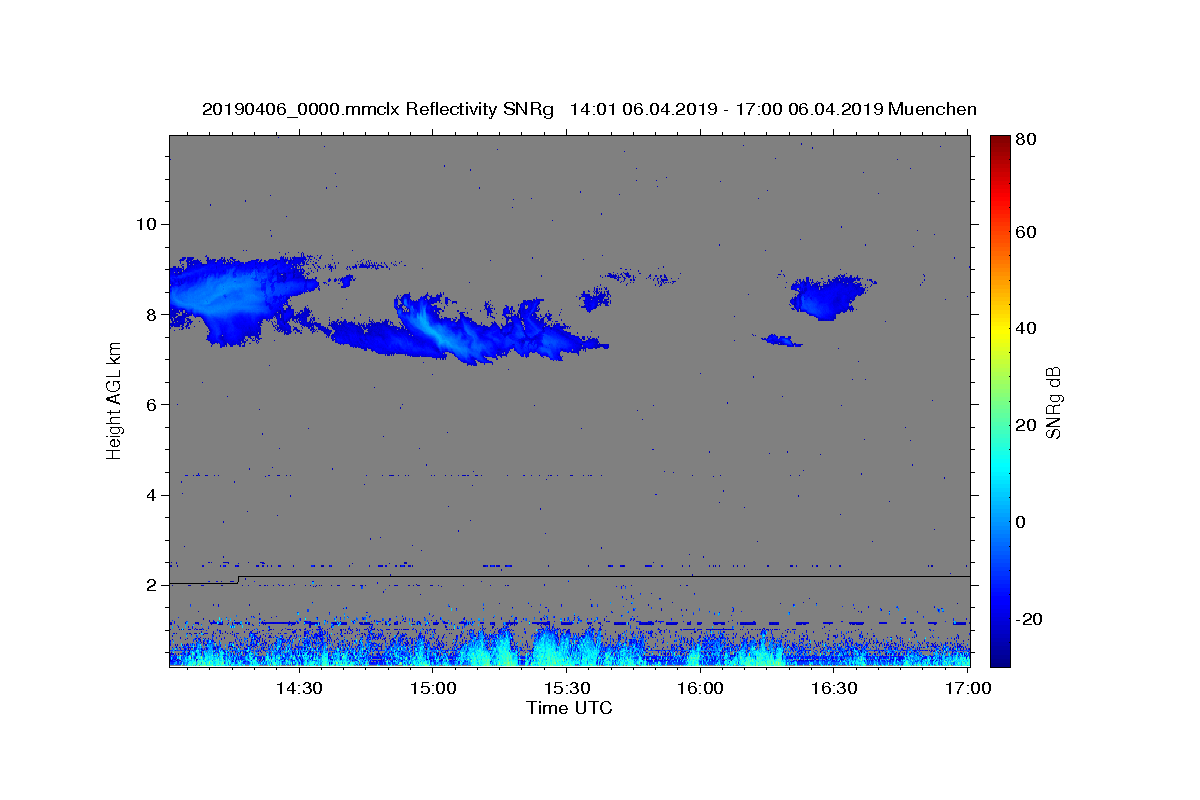This screenshot has width=1200, height=800.
Task: Click the small cloud patch near 15:37 at 8.3 km
Action: (597, 297)
